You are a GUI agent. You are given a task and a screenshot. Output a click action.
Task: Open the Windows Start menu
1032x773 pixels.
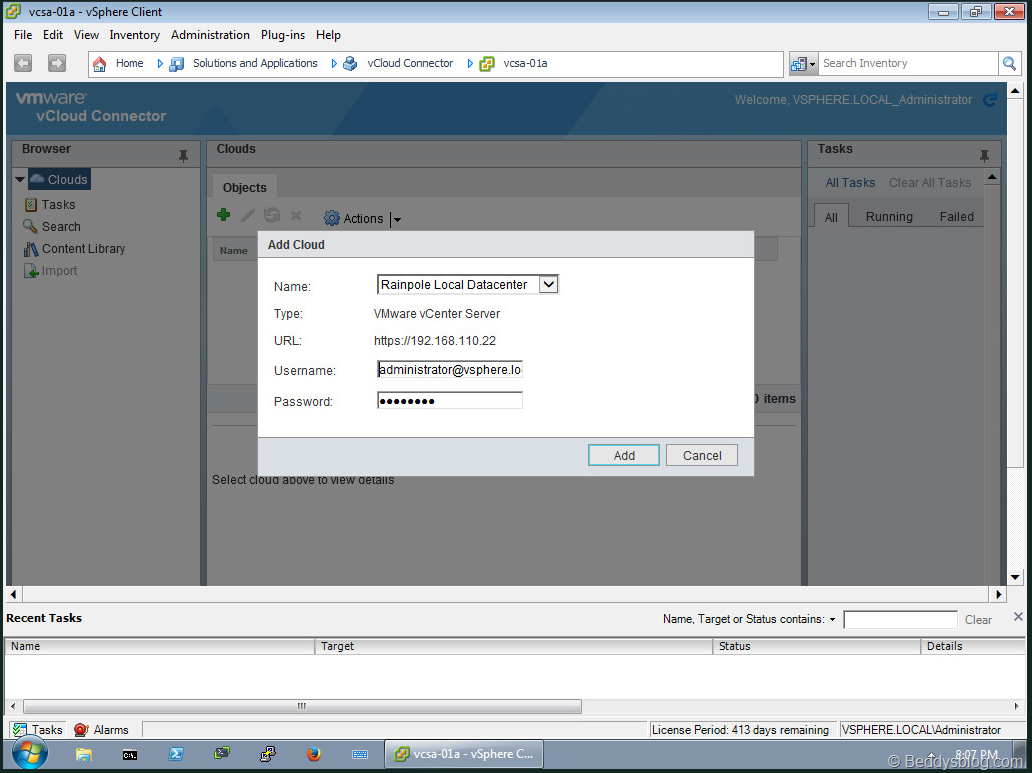click(30, 754)
